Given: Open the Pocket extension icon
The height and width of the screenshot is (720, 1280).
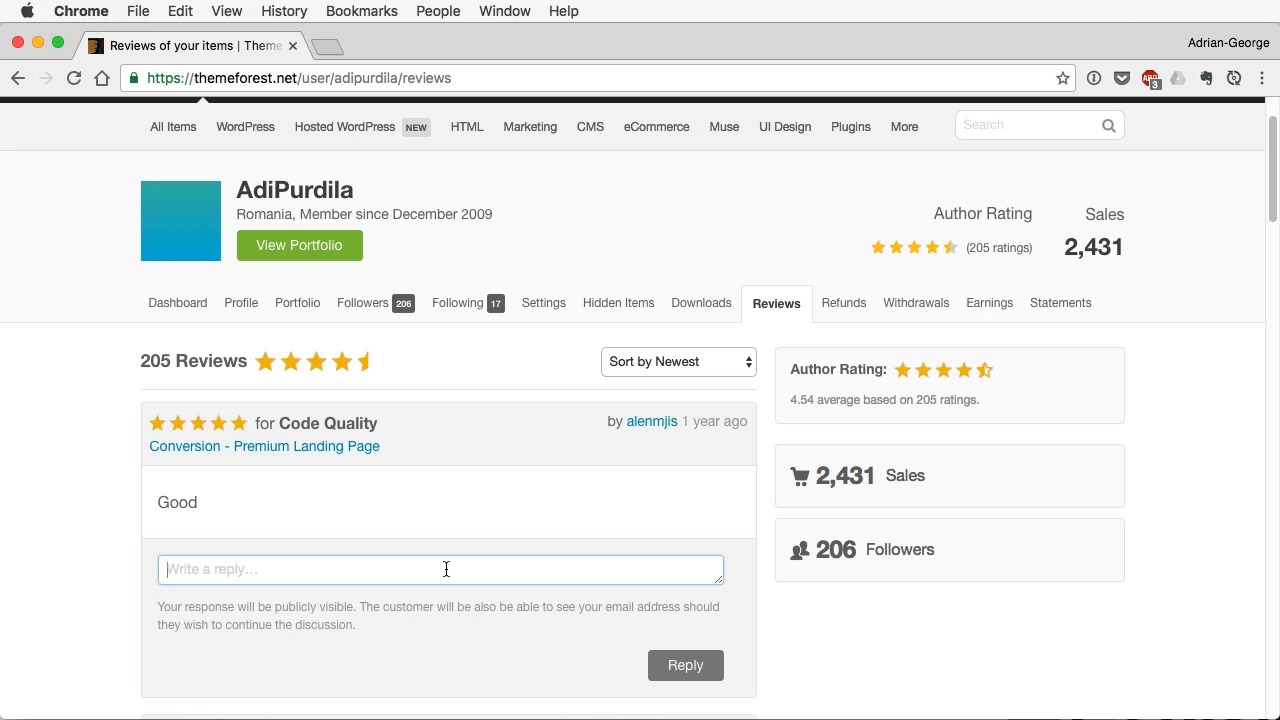Looking at the screenshot, I should [1122, 78].
